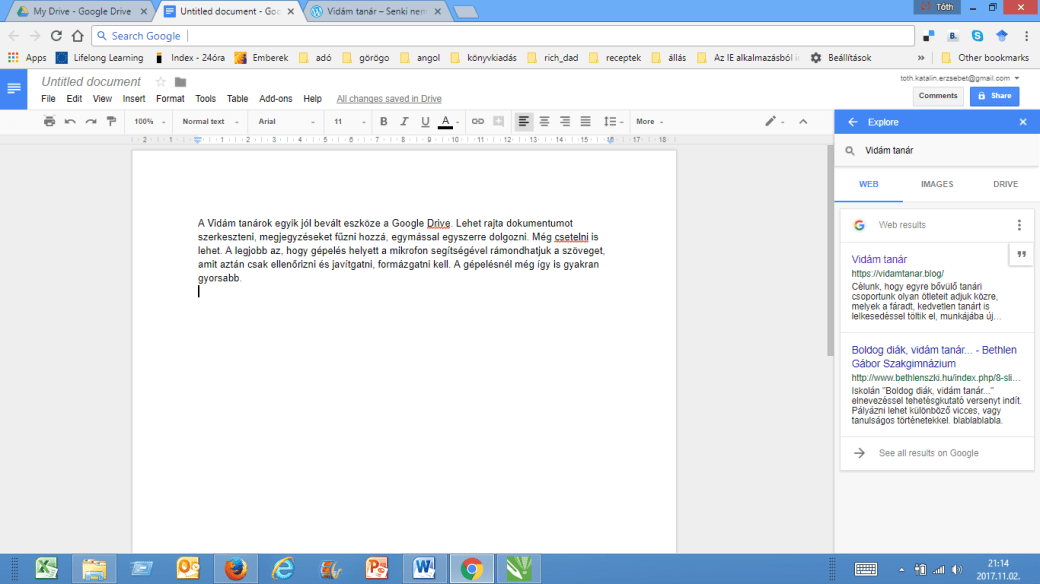Image resolution: width=1040 pixels, height=584 pixels.
Task: Switch to the IMAGES tab in Explore
Action: point(936,184)
